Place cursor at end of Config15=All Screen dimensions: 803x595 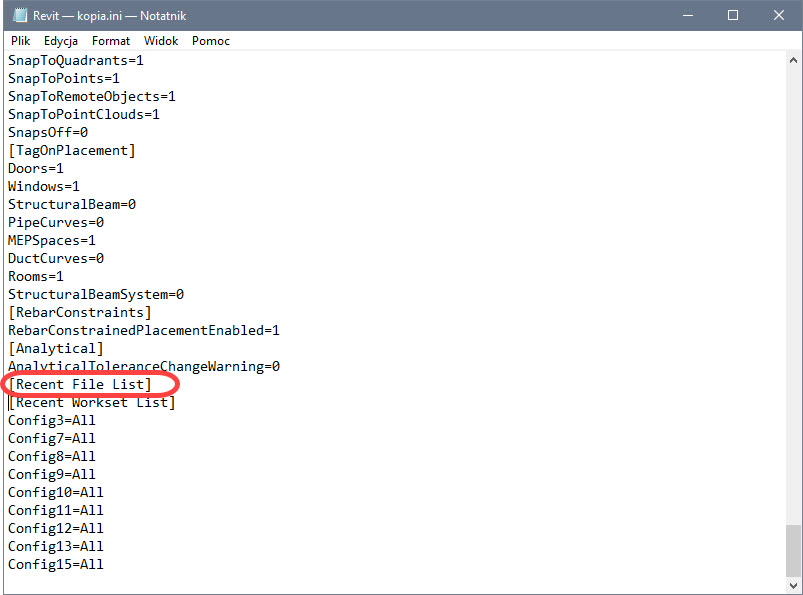[x=104, y=565]
